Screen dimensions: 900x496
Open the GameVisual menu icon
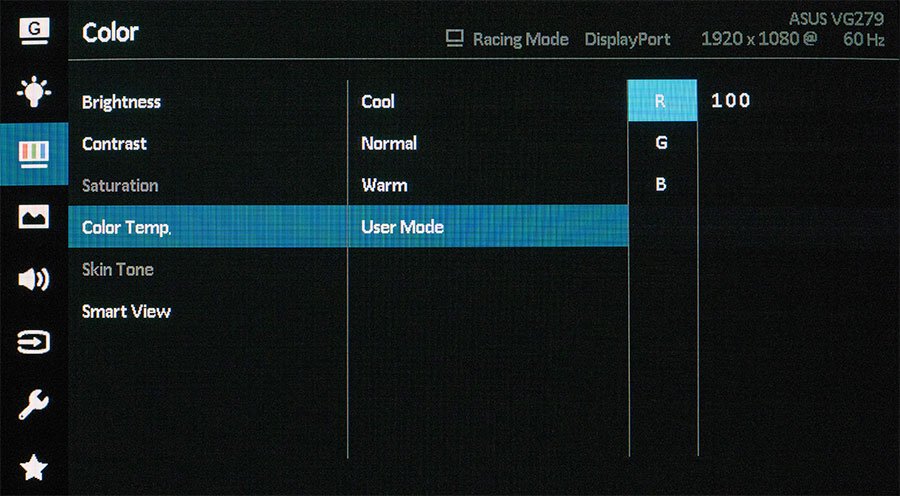click(34, 31)
